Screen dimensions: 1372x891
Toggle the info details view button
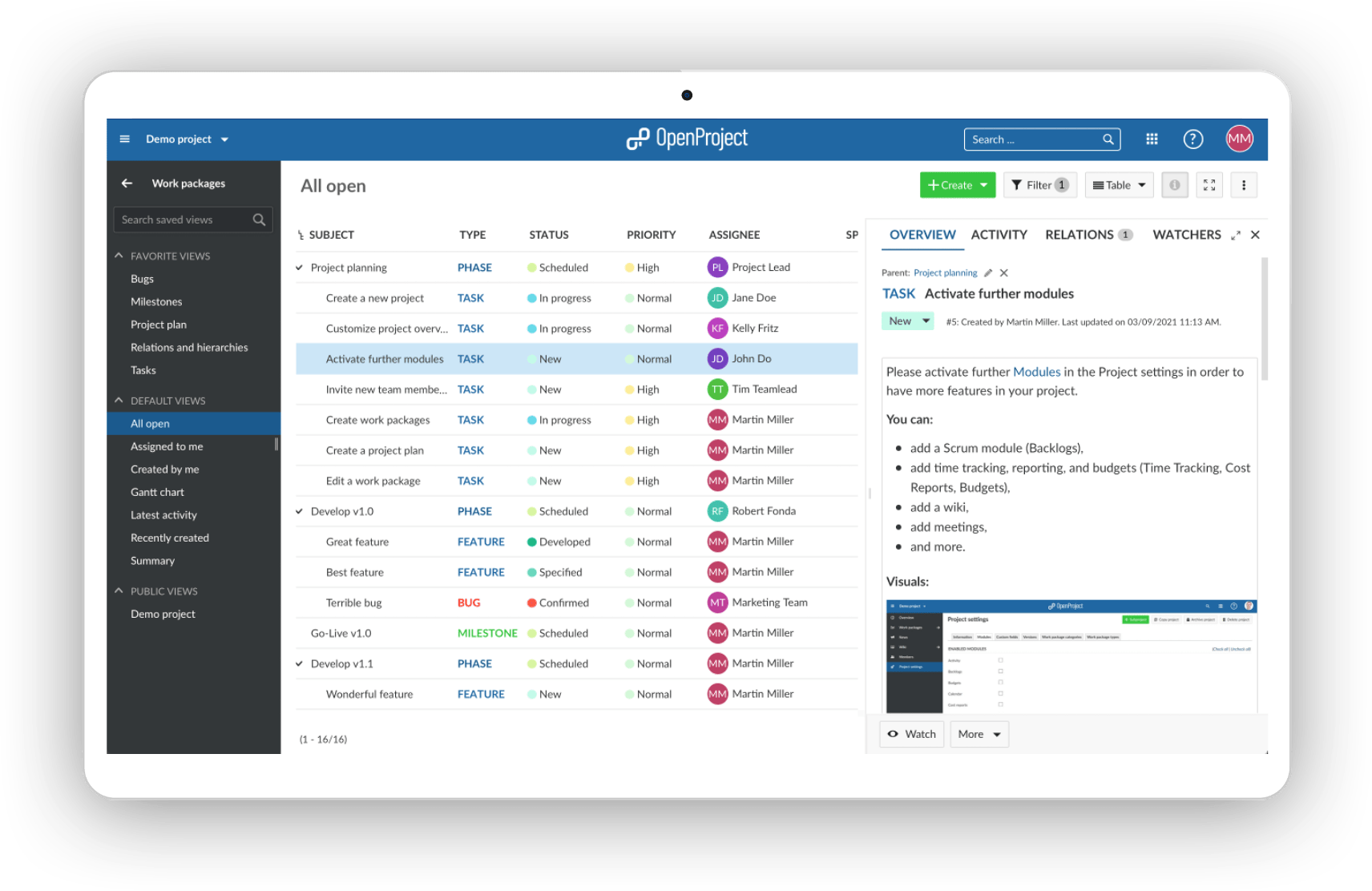1174,185
